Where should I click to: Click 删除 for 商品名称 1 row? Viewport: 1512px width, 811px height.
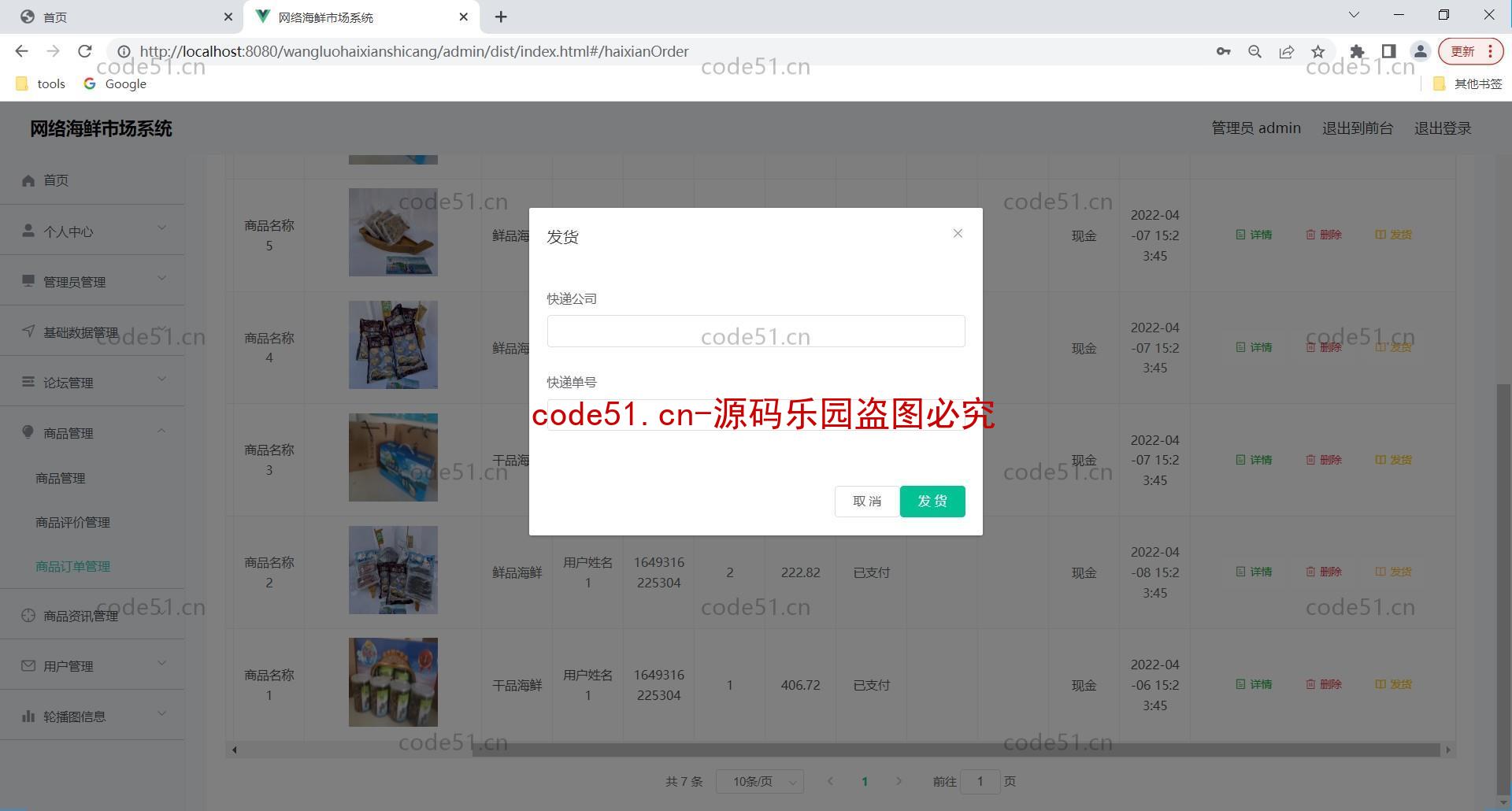pyautogui.click(x=1324, y=684)
